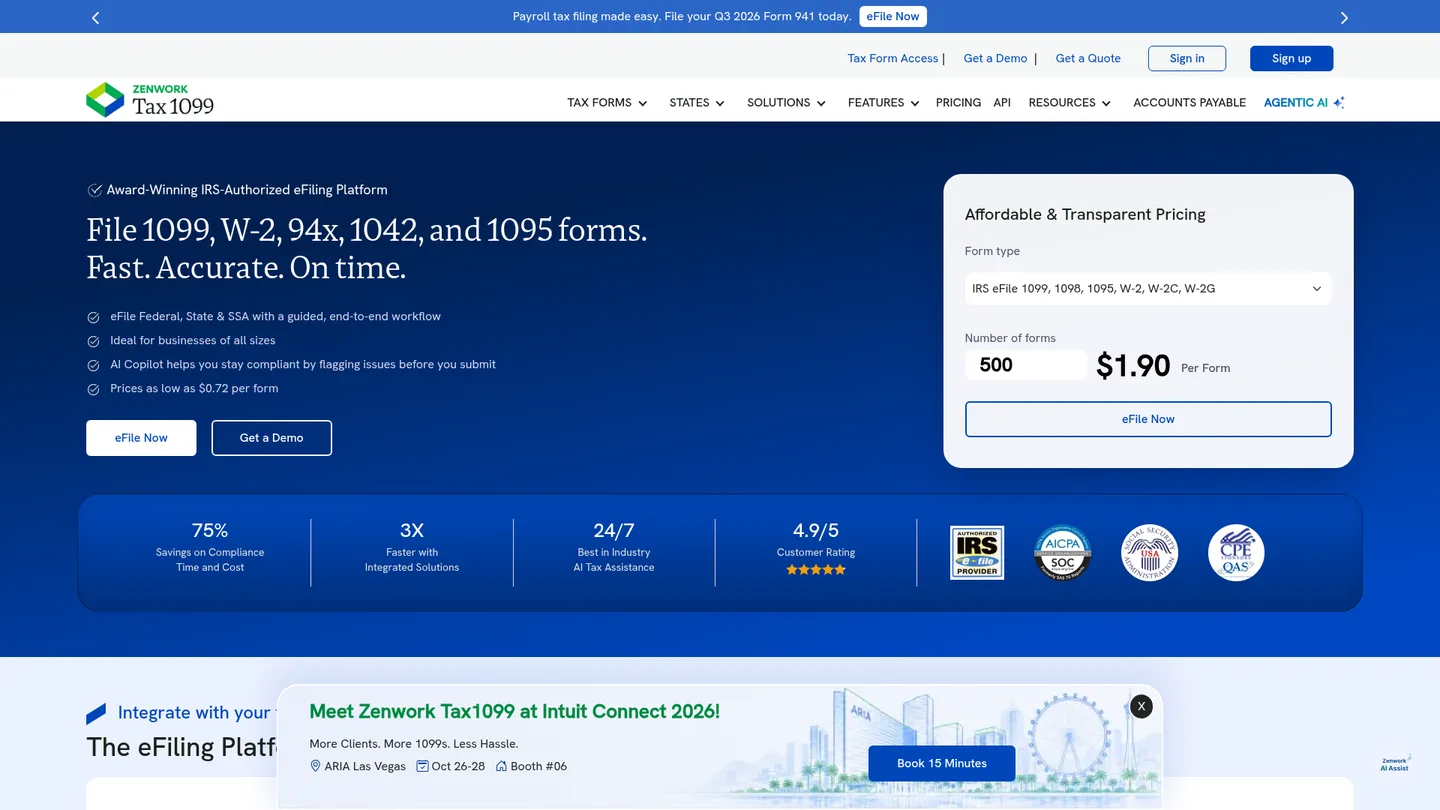Viewport: 1440px width, 810px height.
Task: Open AGENTIC AI menu item
Action: (1295, 103)
